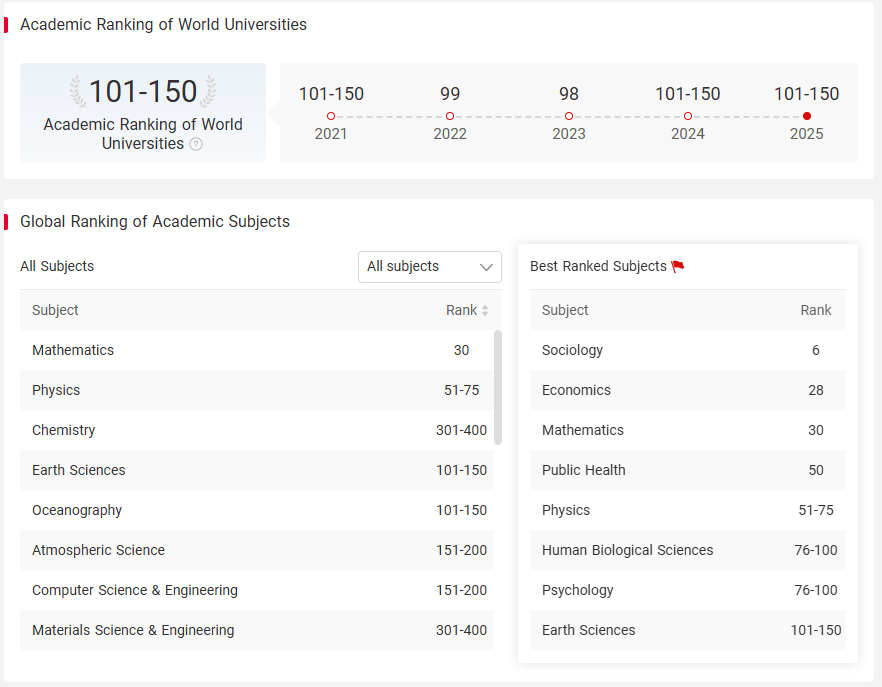Click Sociology in Best Ranked Subjects
This screenshot has height=687, width=882.
coord(572,350)
